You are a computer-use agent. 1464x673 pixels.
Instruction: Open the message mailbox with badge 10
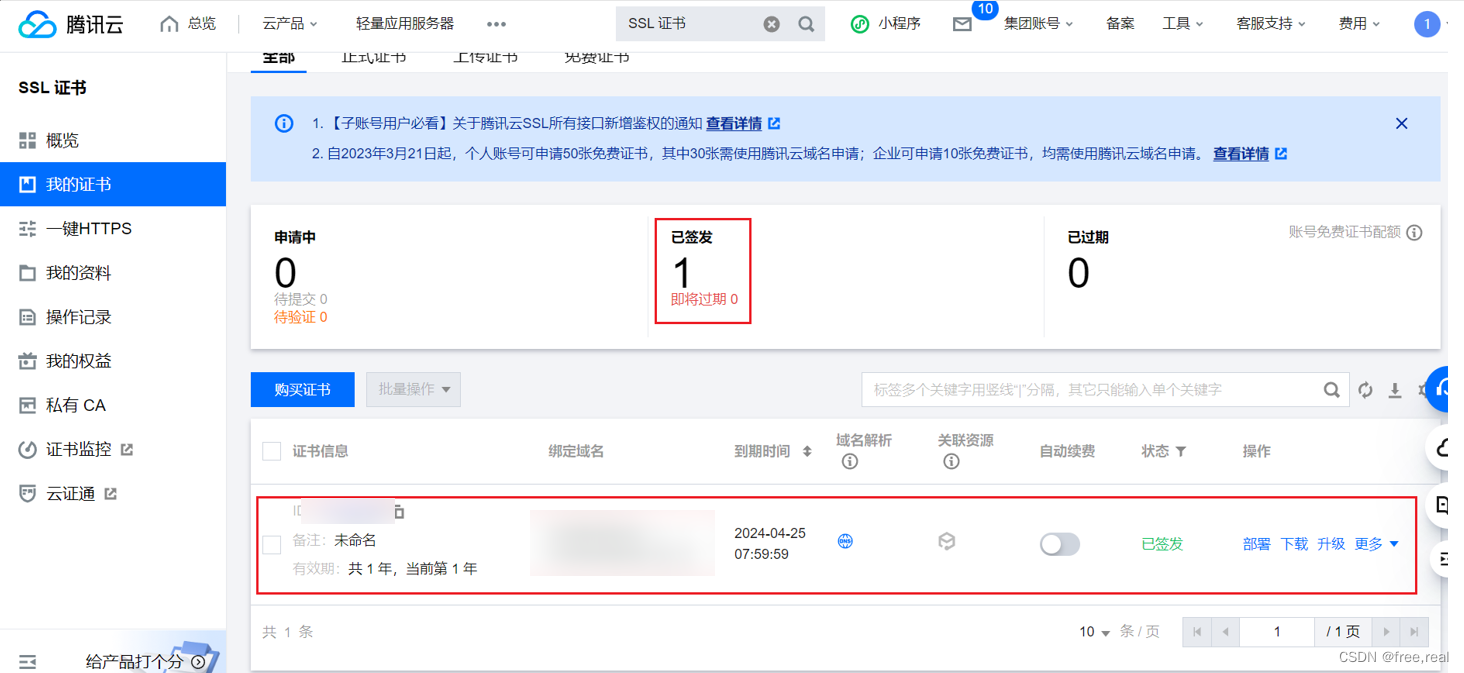click(x=962, y=24)
